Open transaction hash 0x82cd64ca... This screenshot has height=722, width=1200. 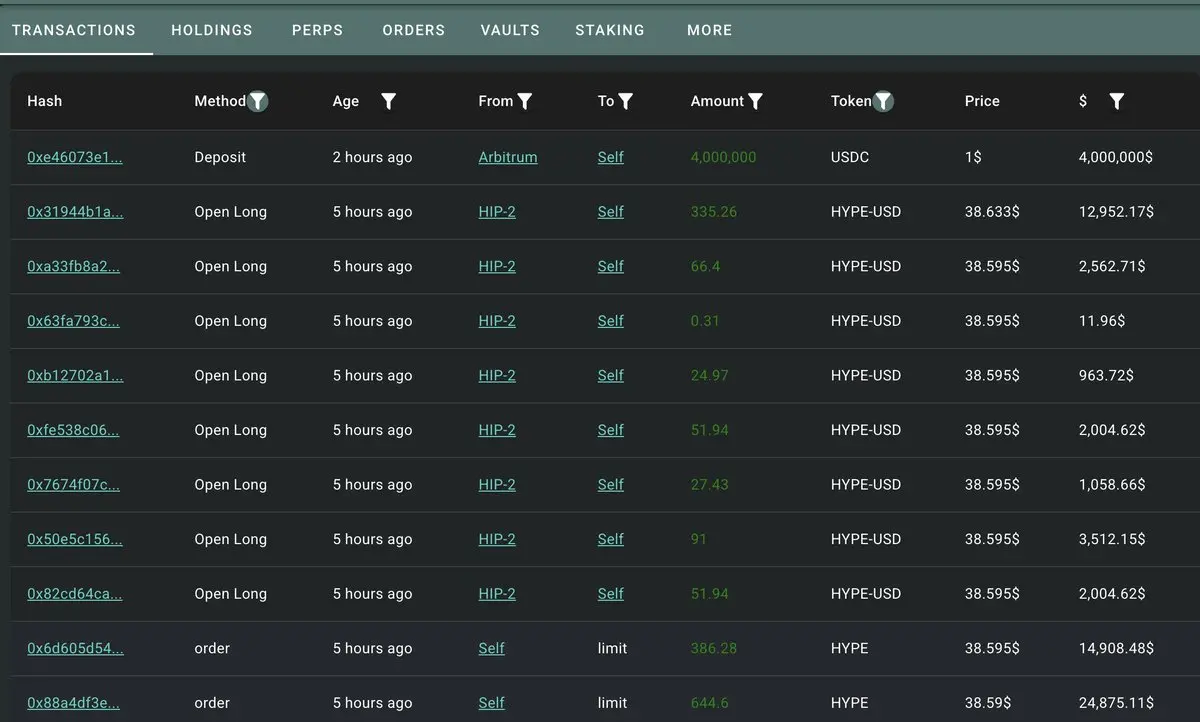click(x=75, y=593)
